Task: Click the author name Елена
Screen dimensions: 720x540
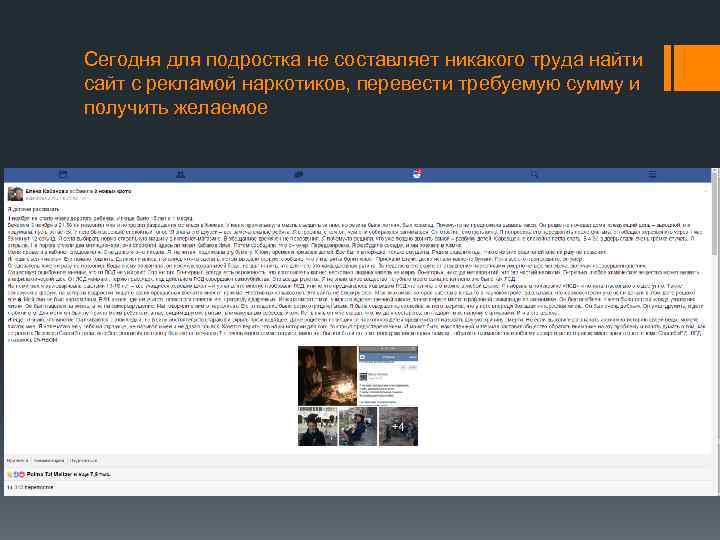Action: [47, 191]
